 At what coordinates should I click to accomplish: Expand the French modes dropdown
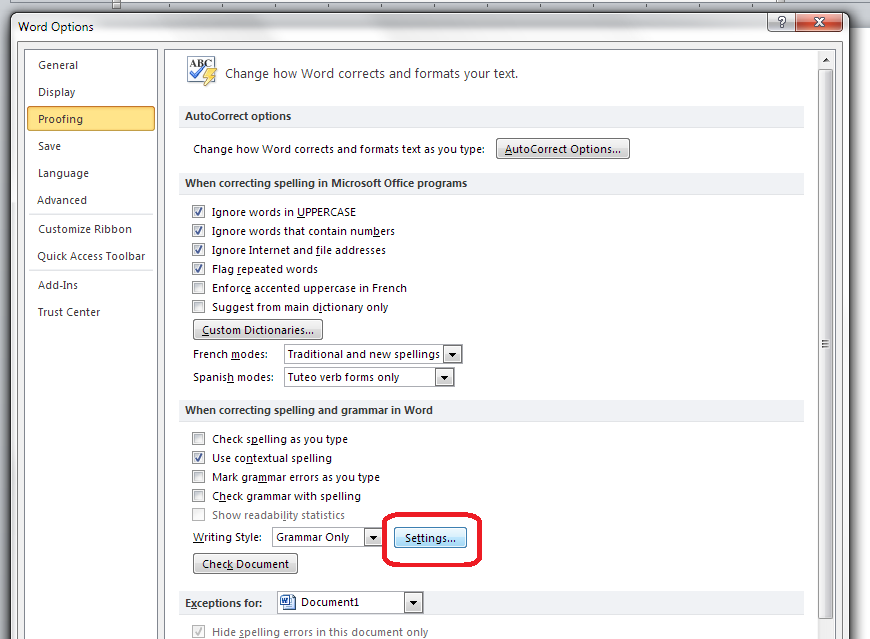click(x=452, y=355)
